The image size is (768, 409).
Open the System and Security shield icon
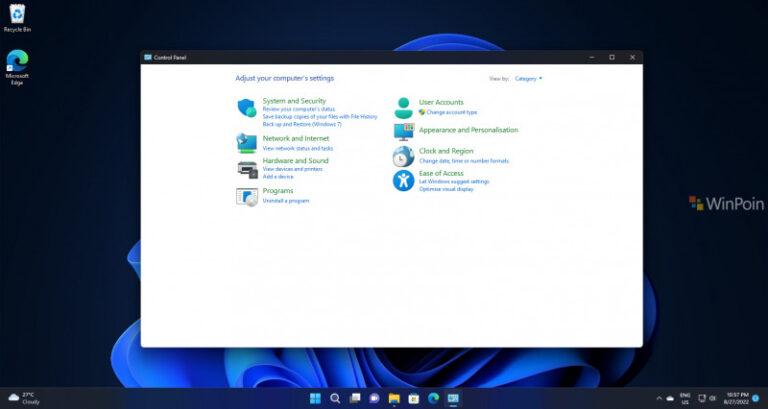tap(246, 108)
